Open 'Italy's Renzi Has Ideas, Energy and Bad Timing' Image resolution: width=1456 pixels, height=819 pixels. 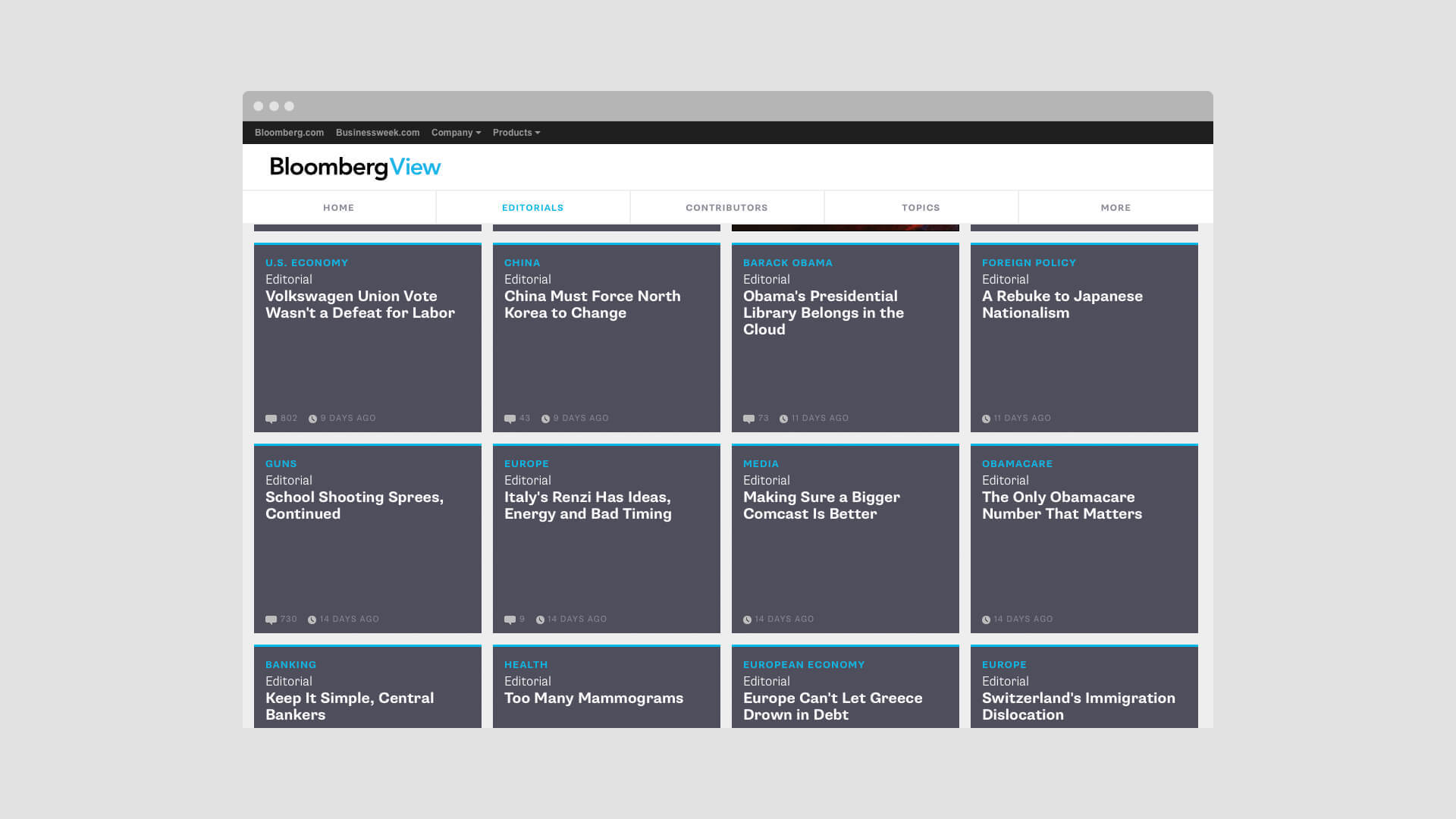tap(588, 506)
